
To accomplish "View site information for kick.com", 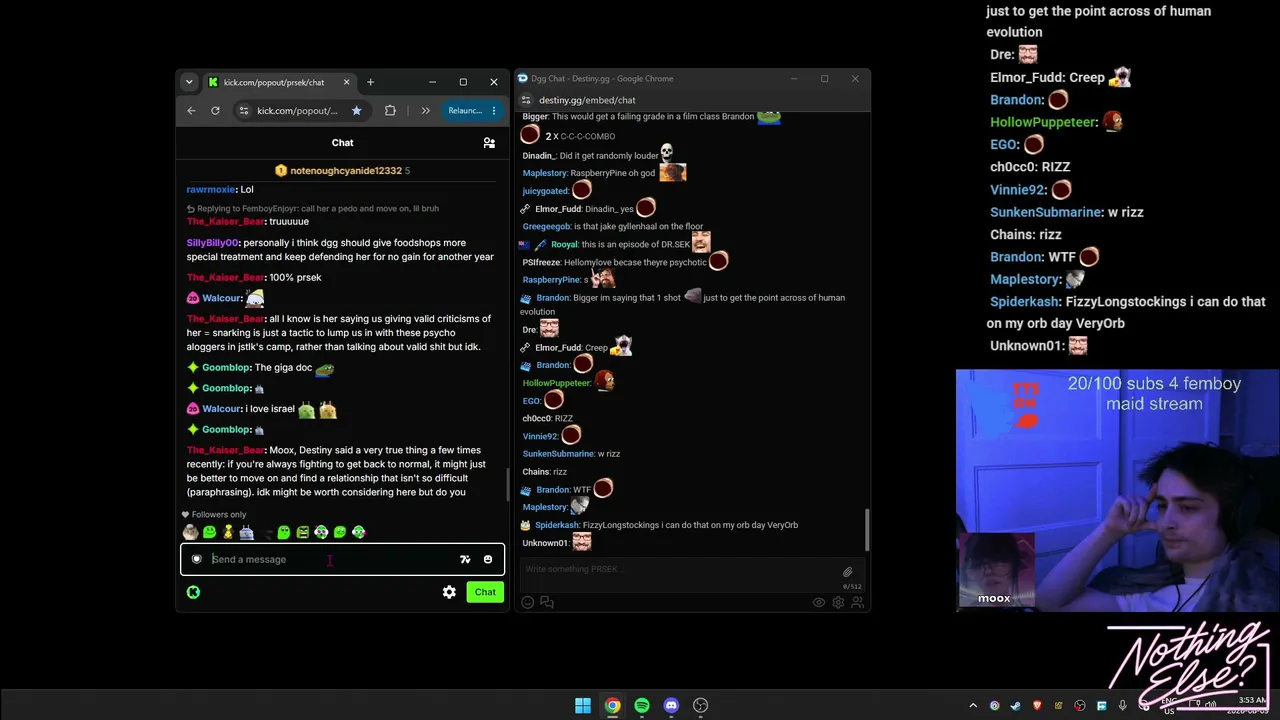I will coord(244,110).
